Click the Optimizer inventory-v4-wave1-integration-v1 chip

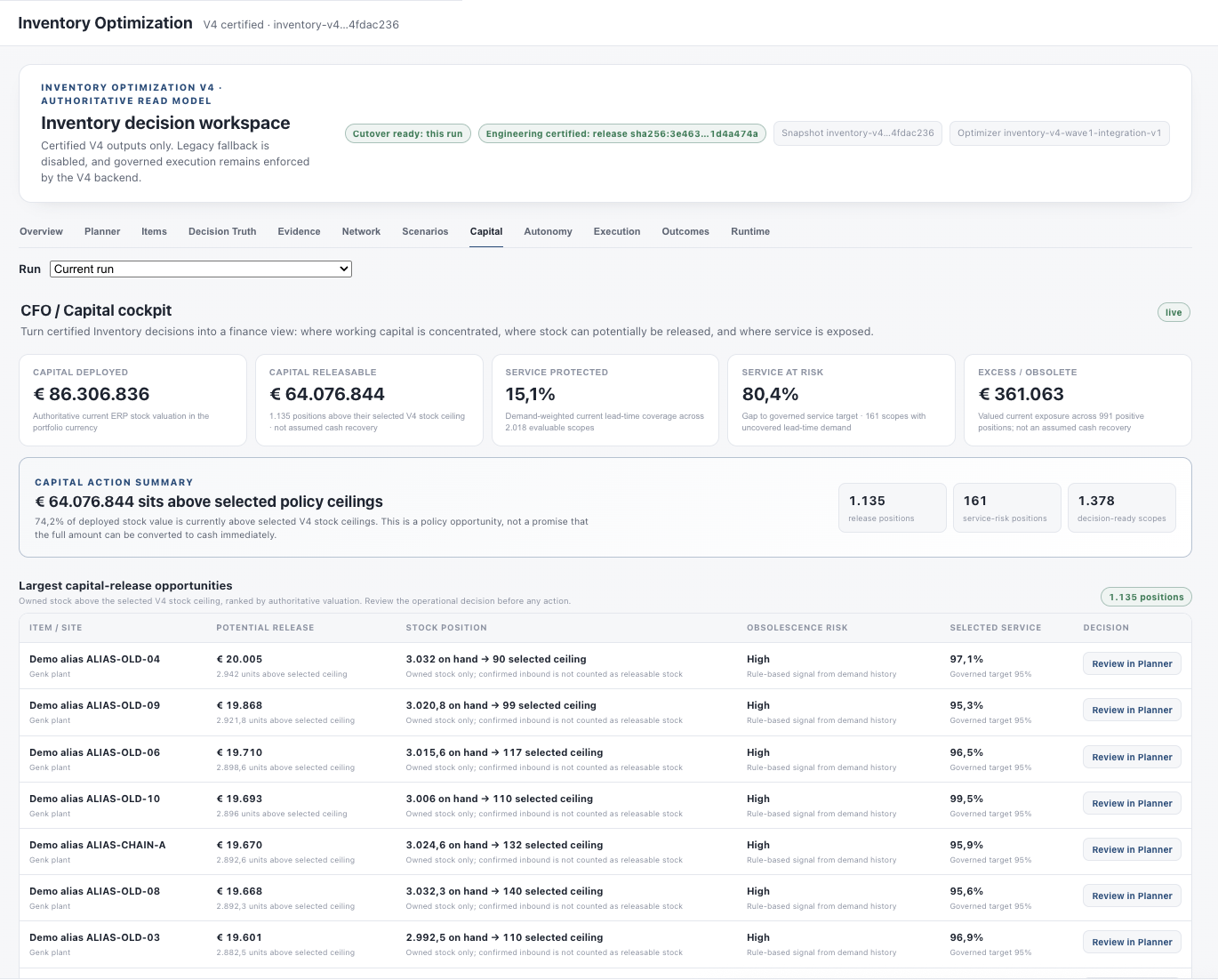tap(1060, 133)
